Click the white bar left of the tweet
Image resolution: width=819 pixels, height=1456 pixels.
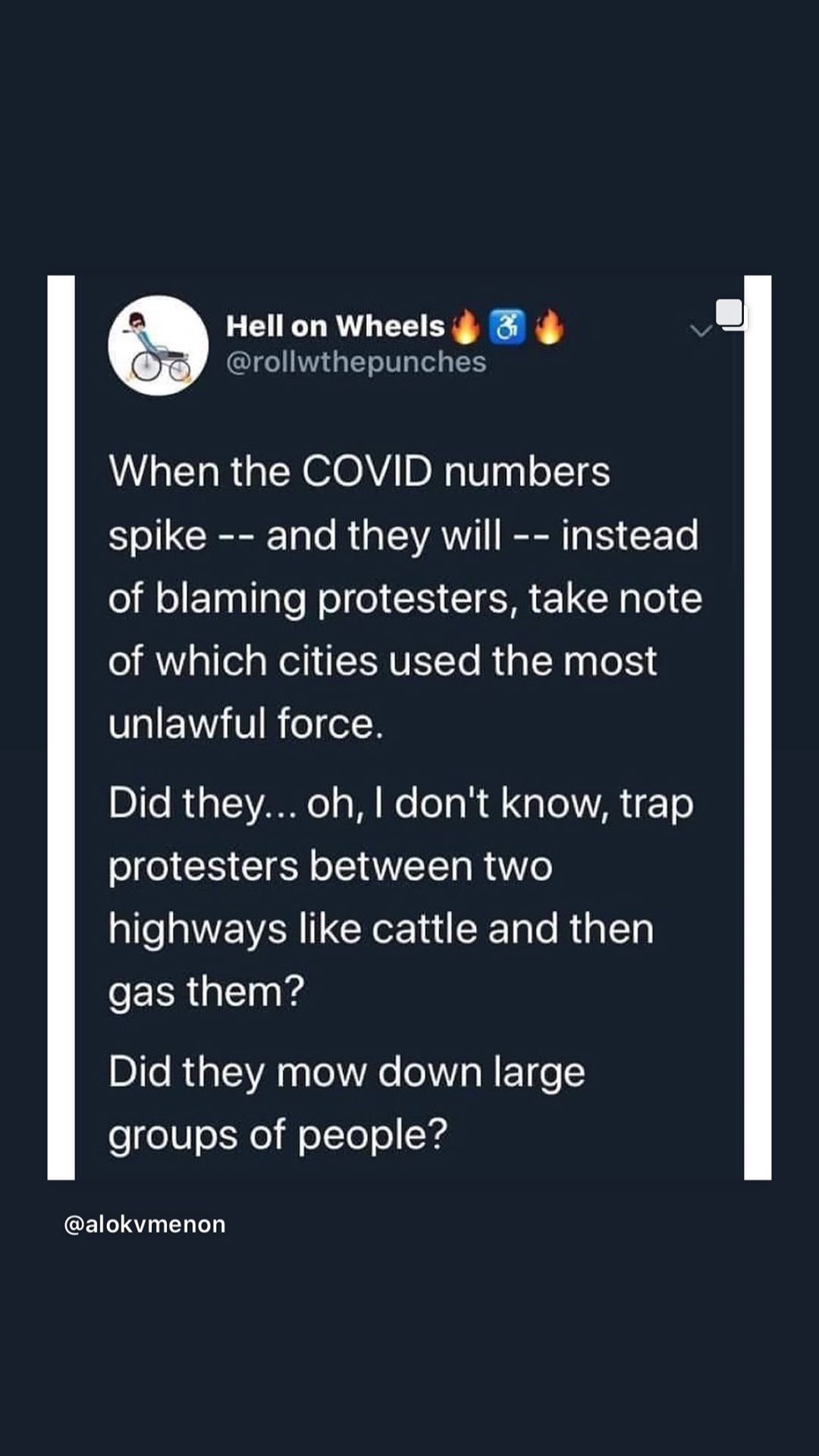coord(61,726)
